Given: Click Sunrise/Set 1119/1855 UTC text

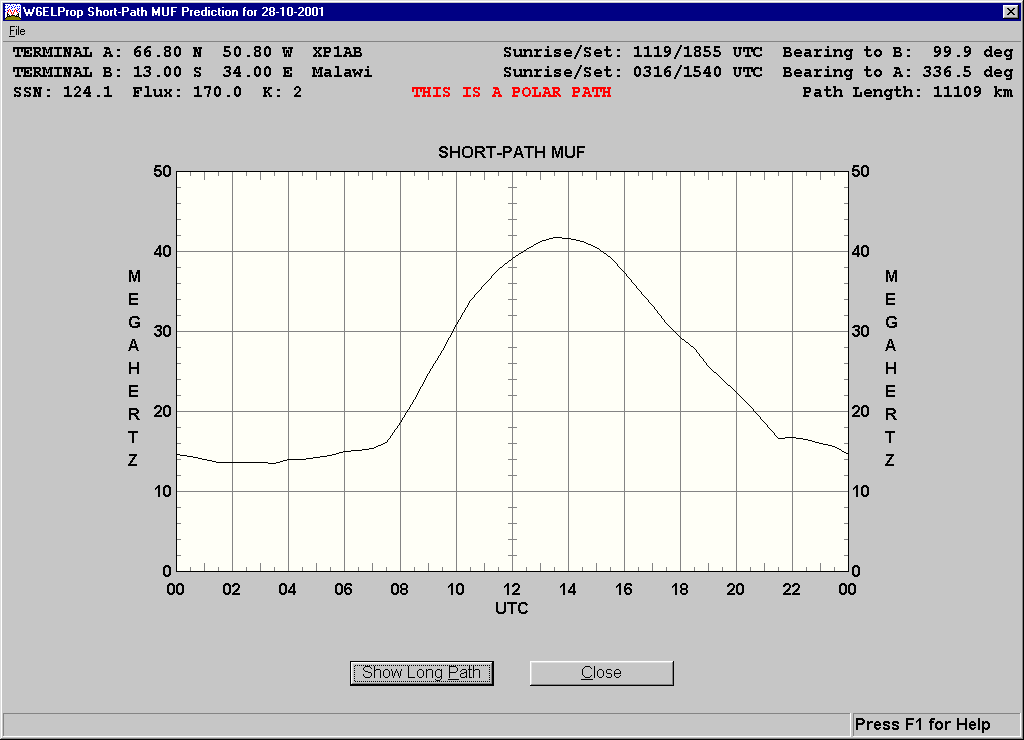Looking at the screenshot, I should tap(632, 52).
